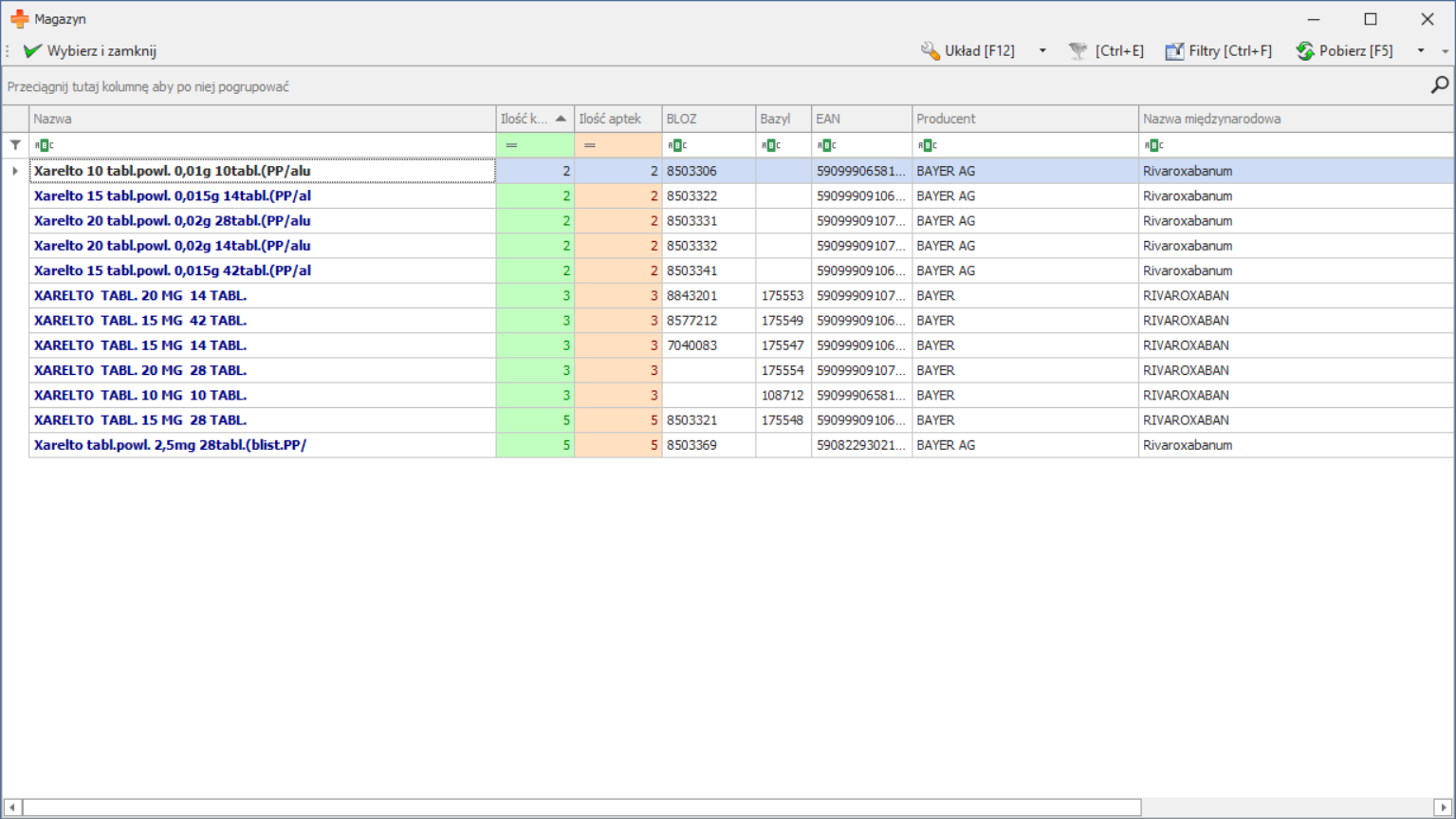Open the Układ dropdown arrow

[x=1042, y=51]
